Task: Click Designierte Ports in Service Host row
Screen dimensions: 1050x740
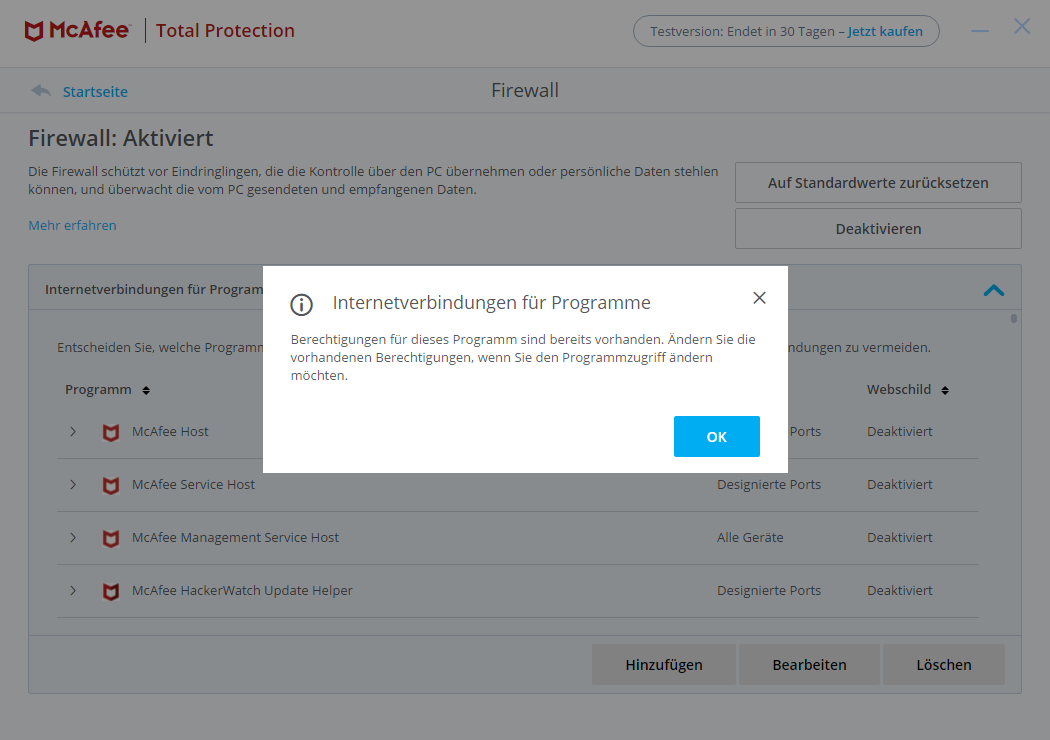Action: (769, 485)
